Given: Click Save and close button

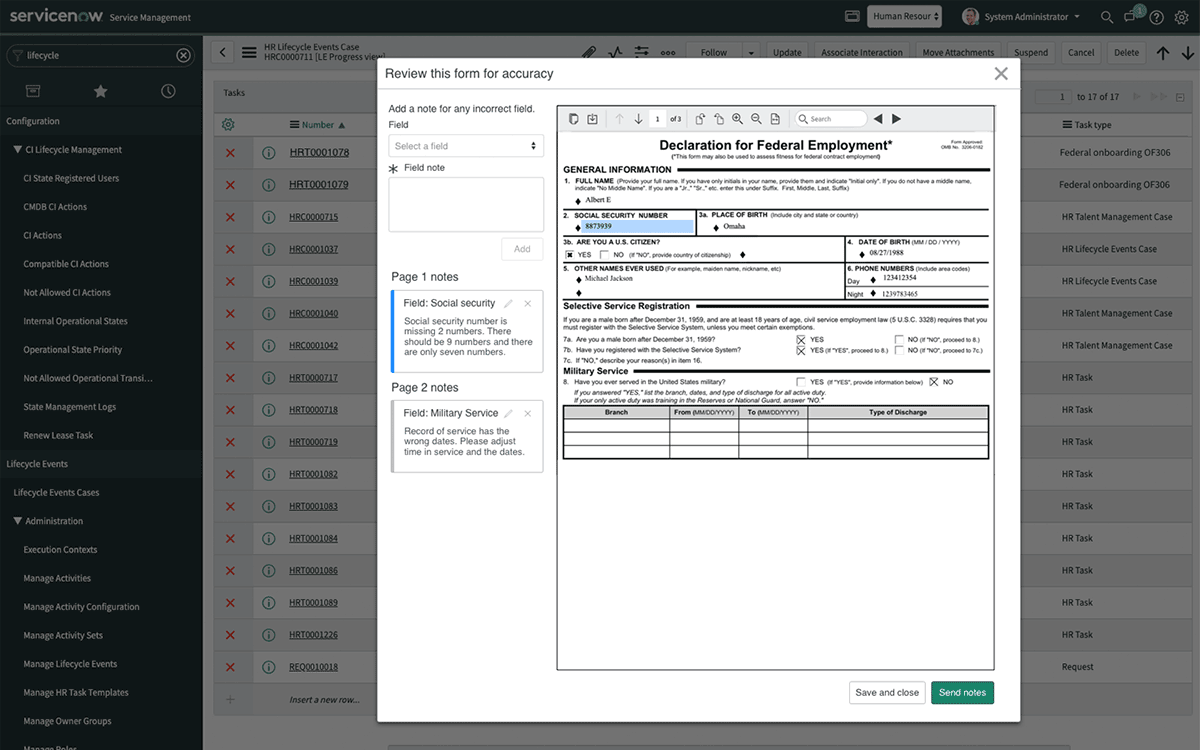Looking at the screenshot, I should pos(887,692).
